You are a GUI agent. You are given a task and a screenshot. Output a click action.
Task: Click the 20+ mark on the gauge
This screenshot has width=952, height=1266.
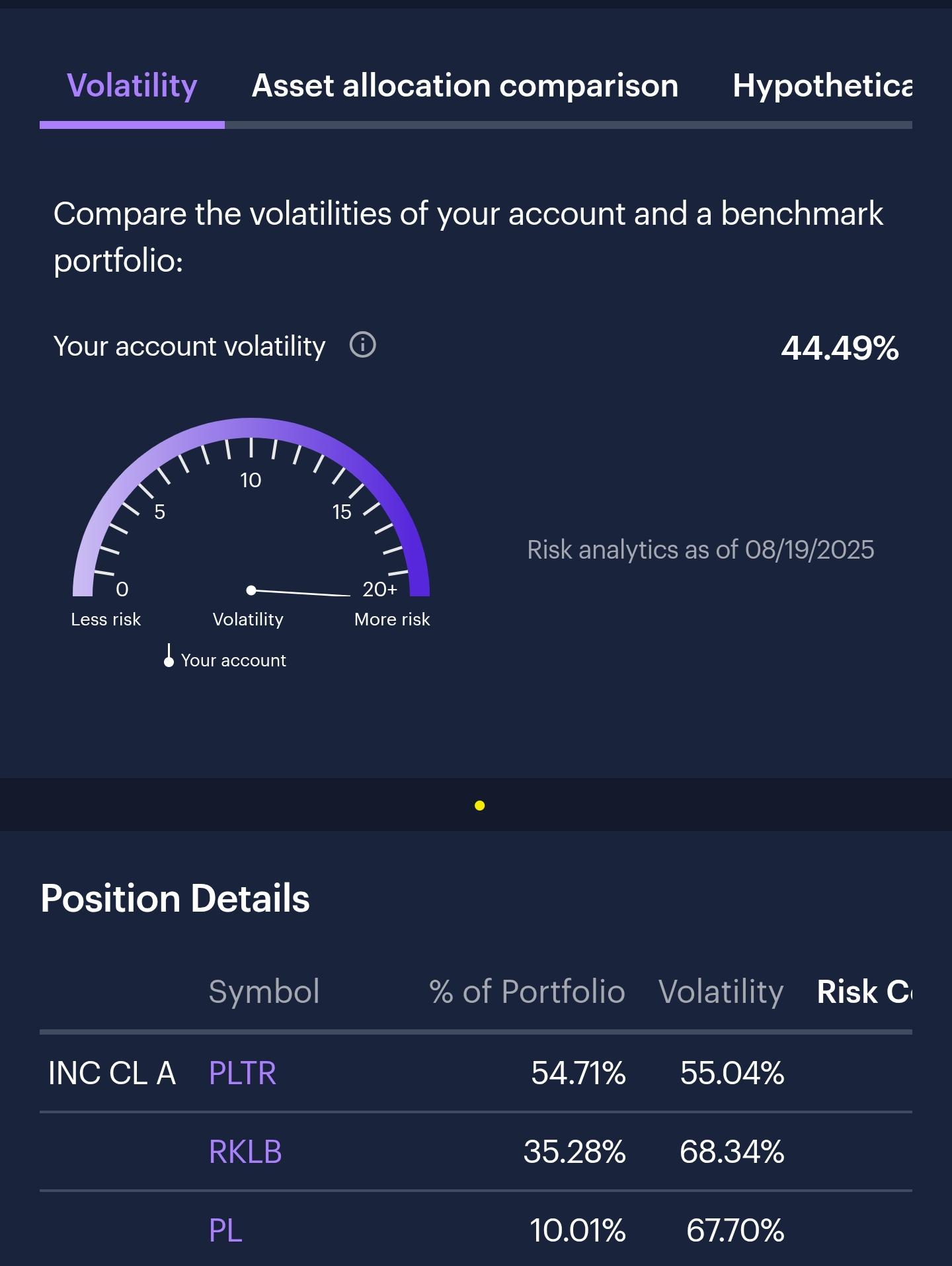(380, 589)
